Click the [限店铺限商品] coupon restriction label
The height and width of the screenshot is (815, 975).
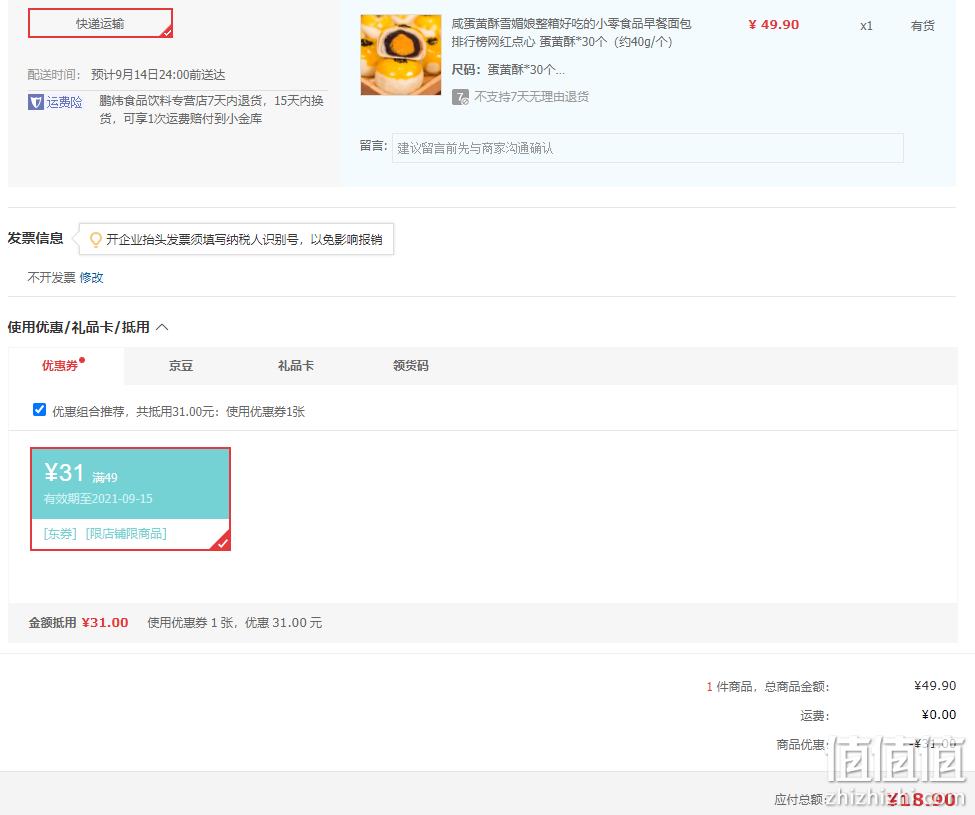click(126, 533)
